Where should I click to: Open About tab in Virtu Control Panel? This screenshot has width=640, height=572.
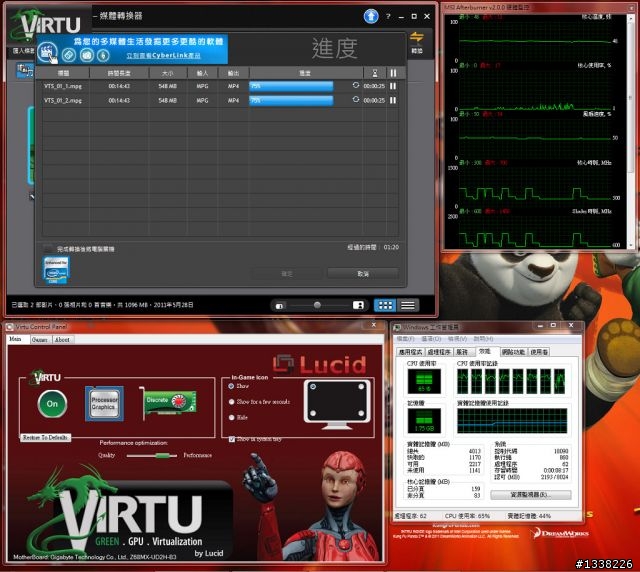(62, 340)
